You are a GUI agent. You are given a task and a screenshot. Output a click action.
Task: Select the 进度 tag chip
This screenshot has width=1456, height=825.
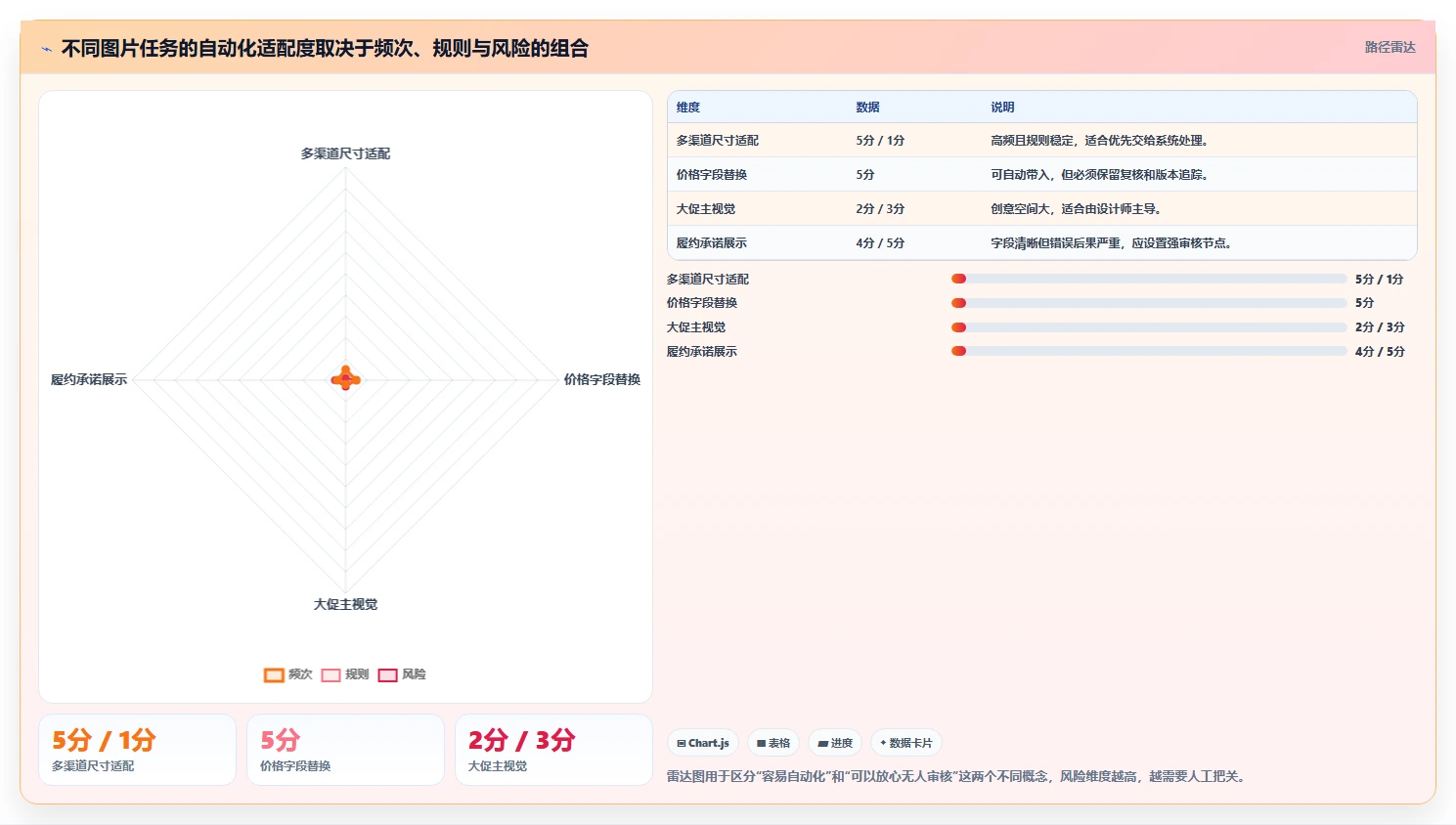pos(835,743)
